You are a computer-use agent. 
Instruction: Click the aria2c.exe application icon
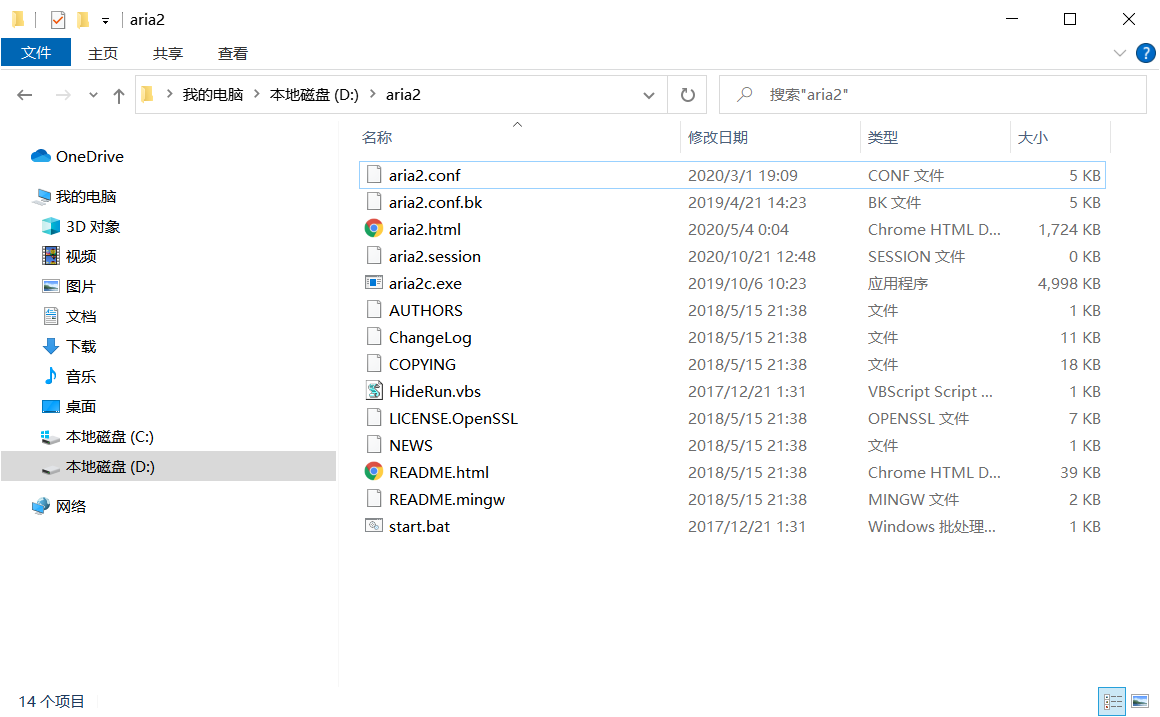(x=374, y=283)
